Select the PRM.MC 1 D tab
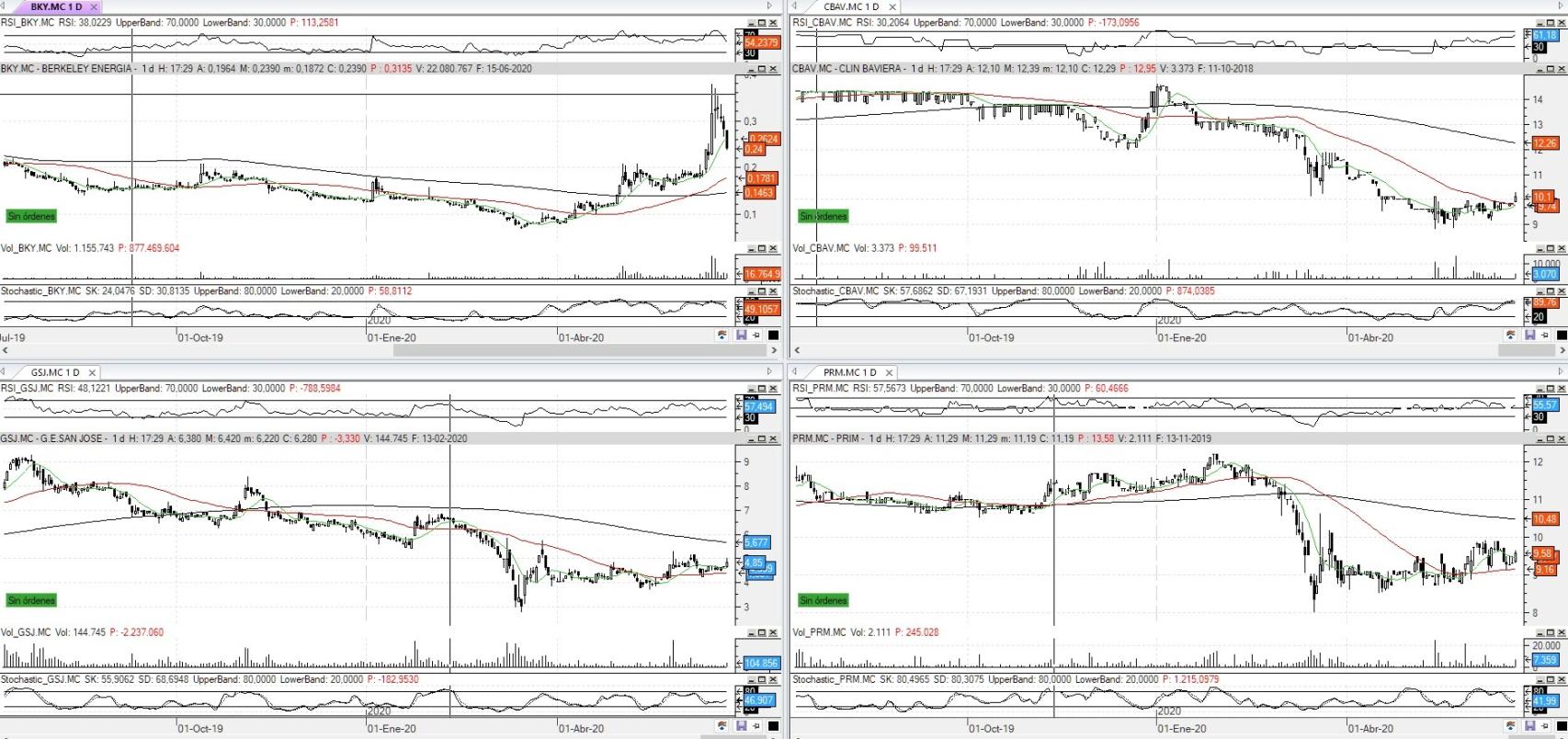The image size is (1568, 739). [x=849, y=372]
